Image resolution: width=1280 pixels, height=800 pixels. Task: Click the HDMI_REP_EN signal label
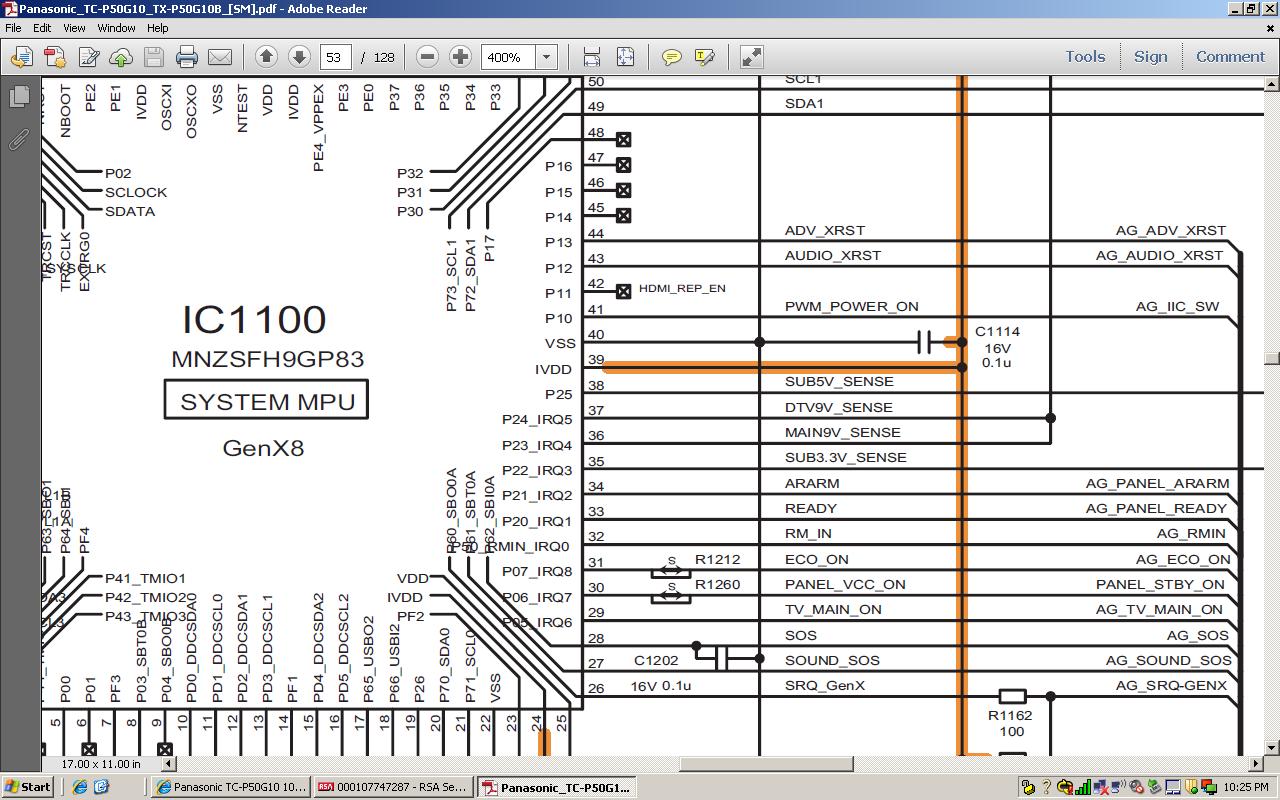682,288
